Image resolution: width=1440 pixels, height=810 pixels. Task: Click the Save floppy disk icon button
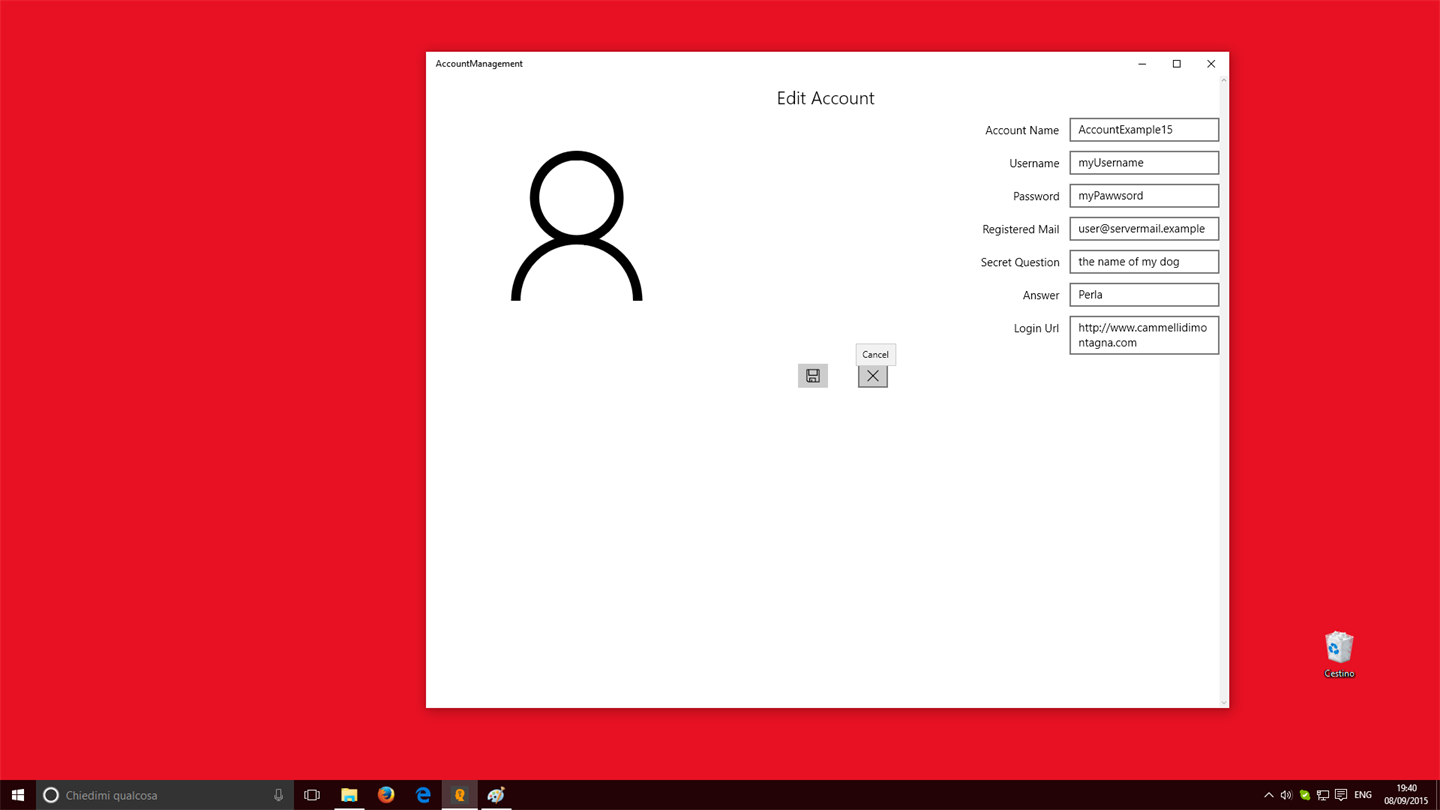[x=813, y=376]
